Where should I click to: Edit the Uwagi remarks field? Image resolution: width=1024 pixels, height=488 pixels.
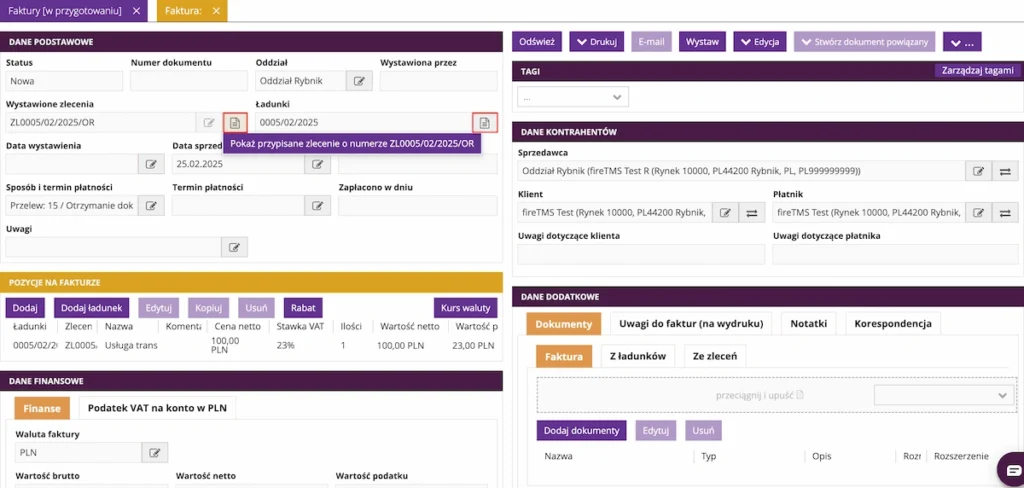coord(234,248)
